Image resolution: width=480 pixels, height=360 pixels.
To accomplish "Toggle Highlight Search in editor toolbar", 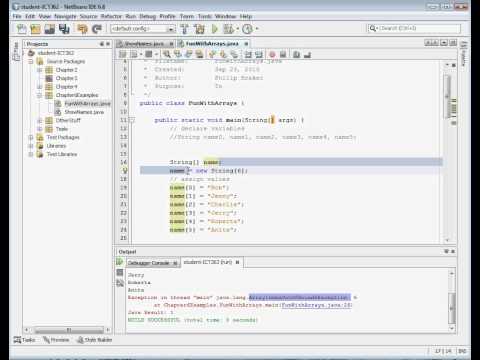I will tap(199, 54).
